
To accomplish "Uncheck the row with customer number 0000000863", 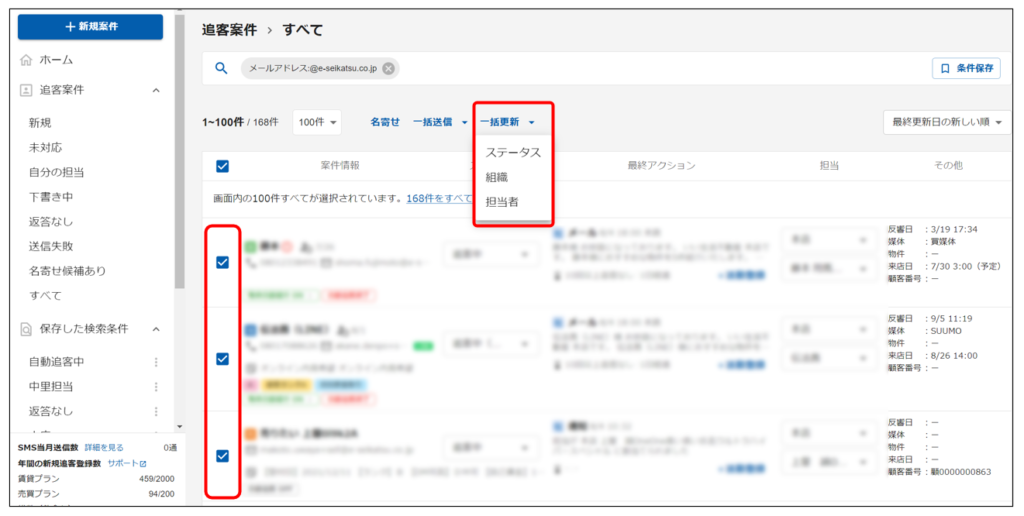I will pos(223,455).
